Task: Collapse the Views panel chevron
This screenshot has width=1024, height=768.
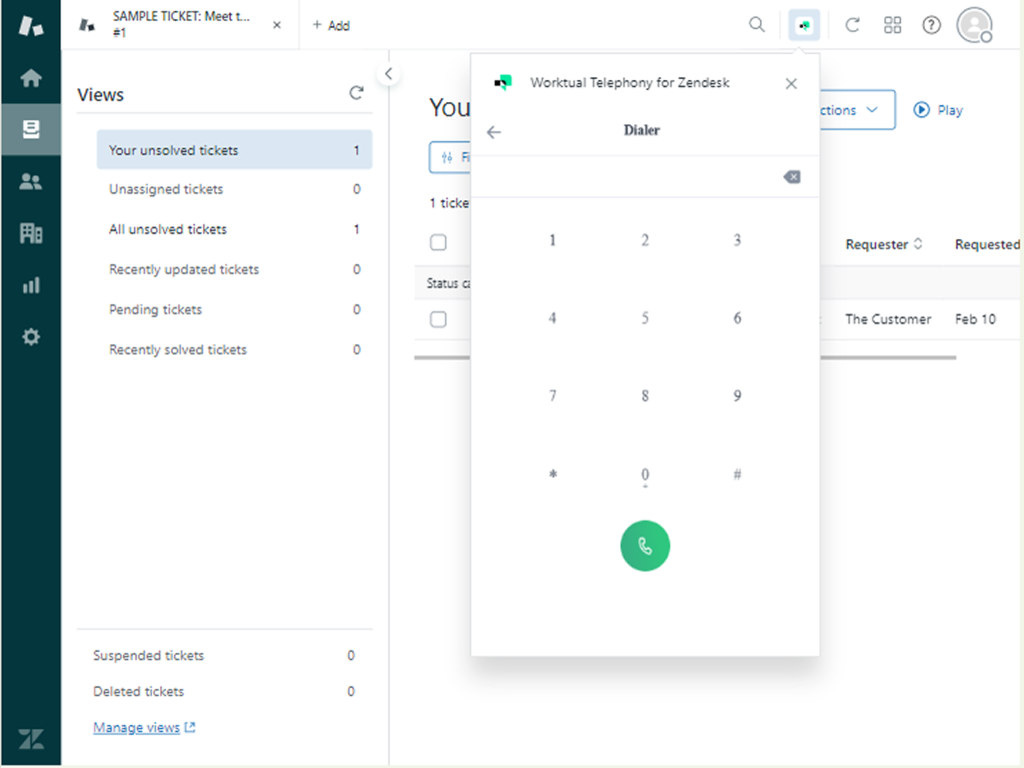Action: (x=388, y=74)
